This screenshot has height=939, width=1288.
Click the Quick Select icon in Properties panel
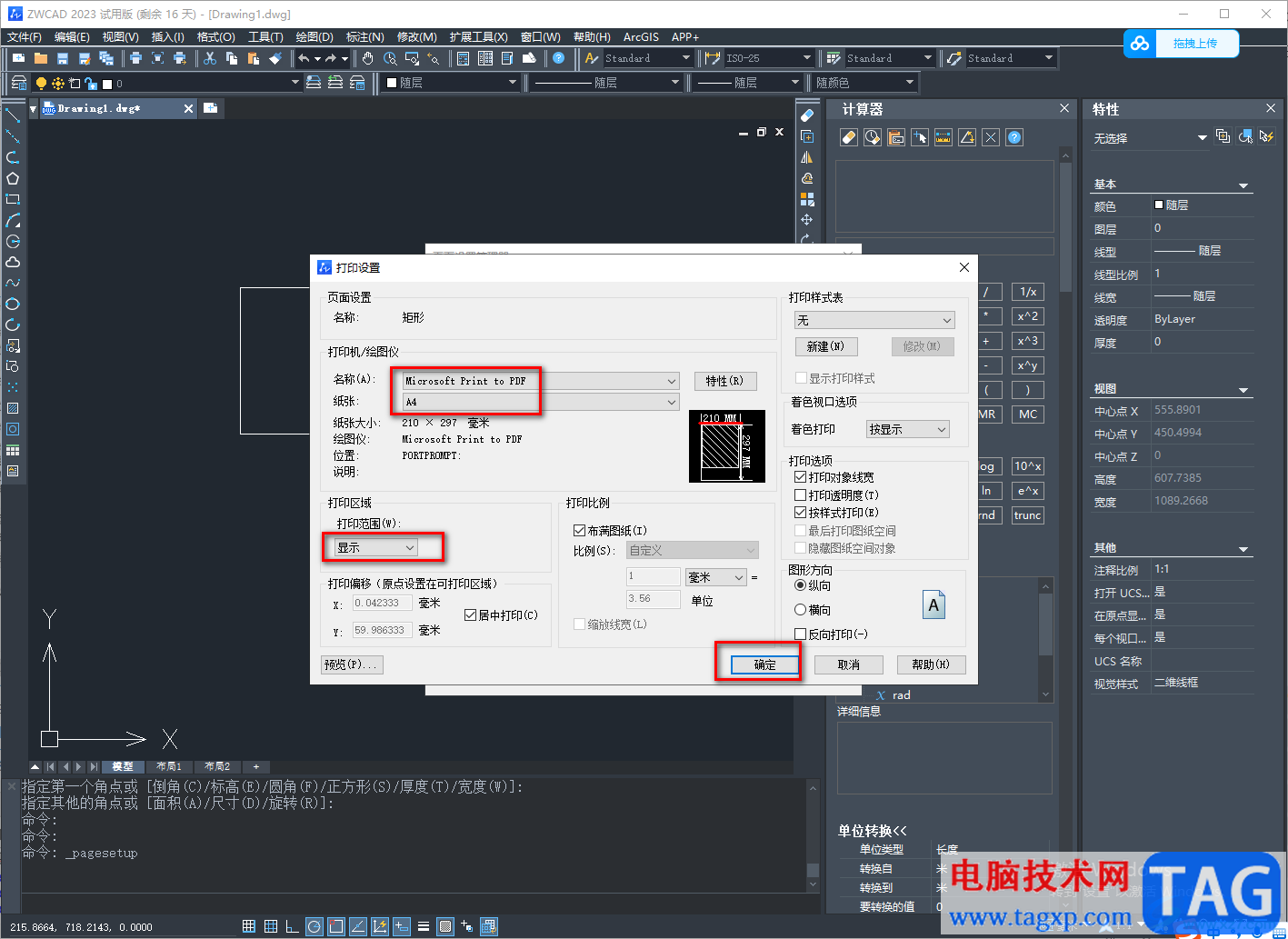click(1266, 136)
